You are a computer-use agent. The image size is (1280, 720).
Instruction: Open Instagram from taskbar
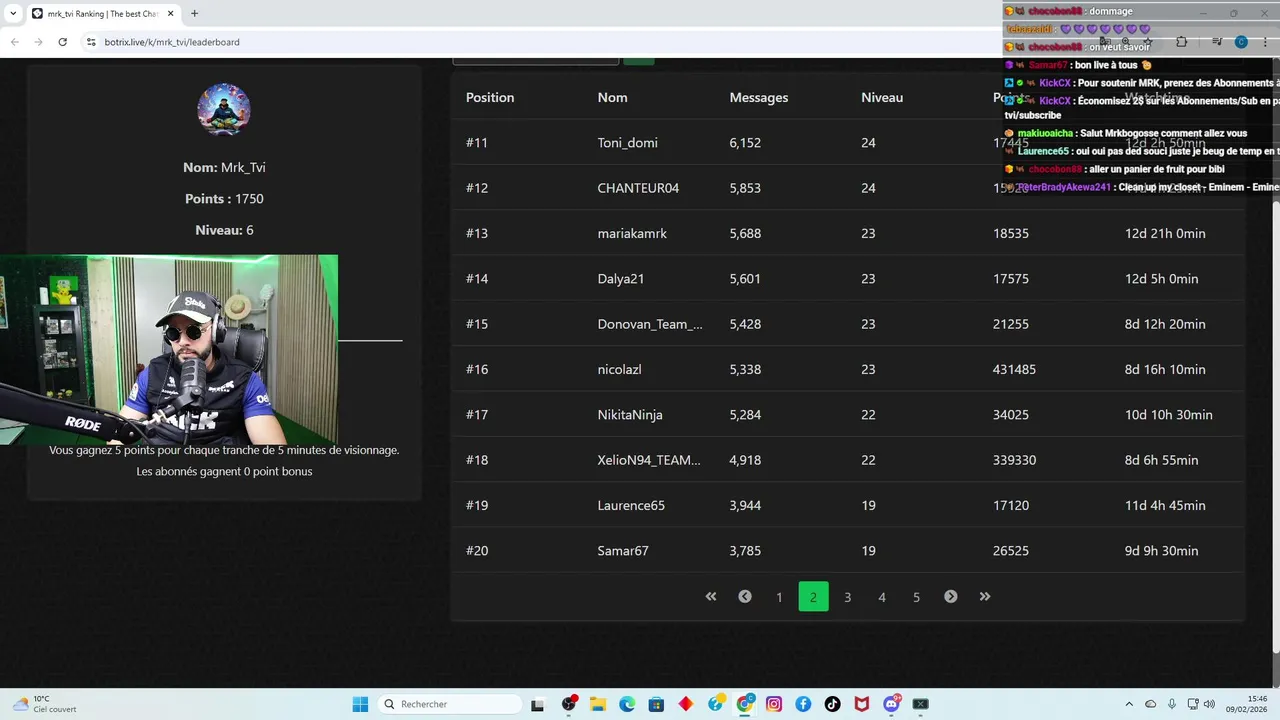774,704
